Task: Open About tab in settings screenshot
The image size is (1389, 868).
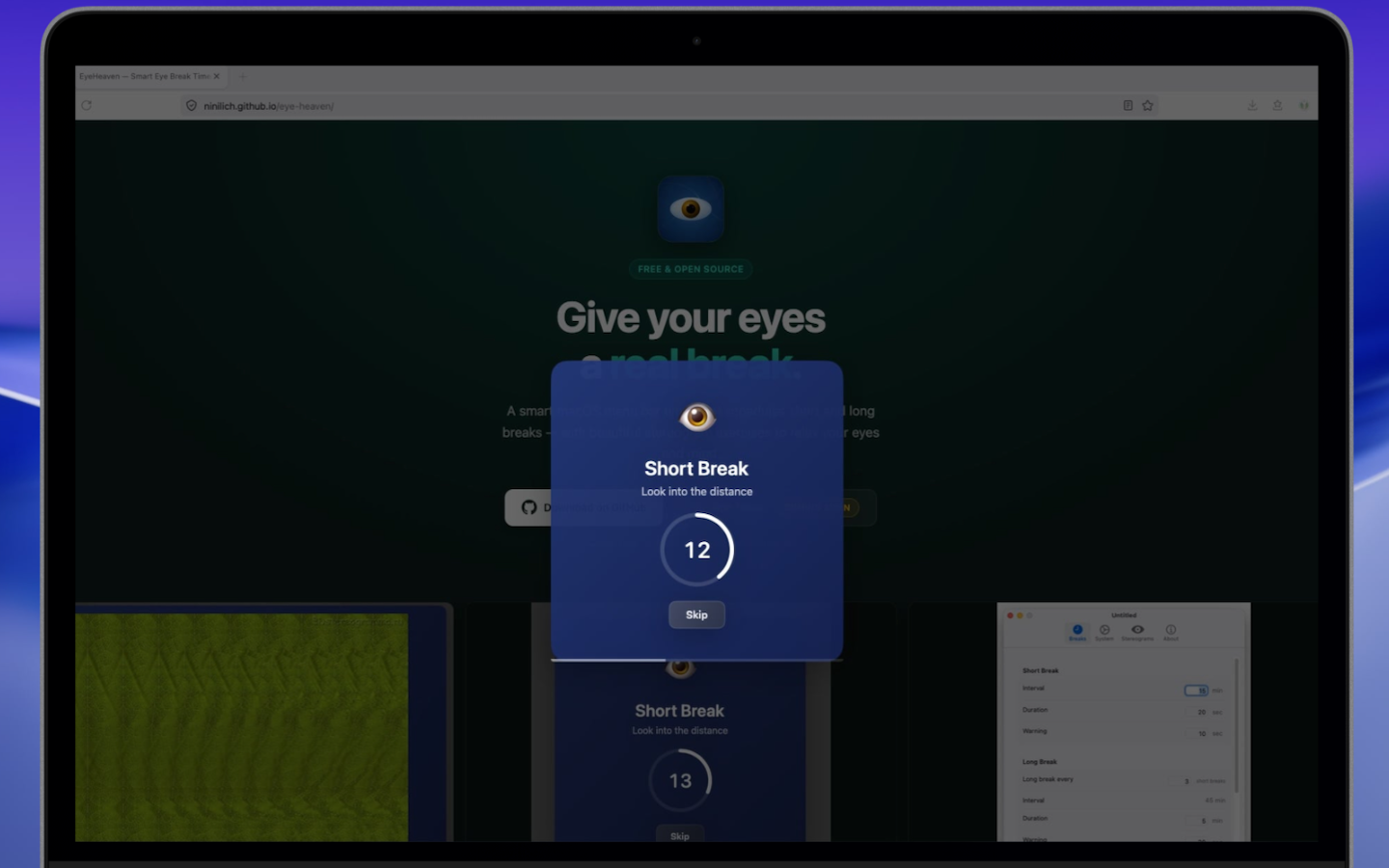Action: click(x=1170, y=632)
